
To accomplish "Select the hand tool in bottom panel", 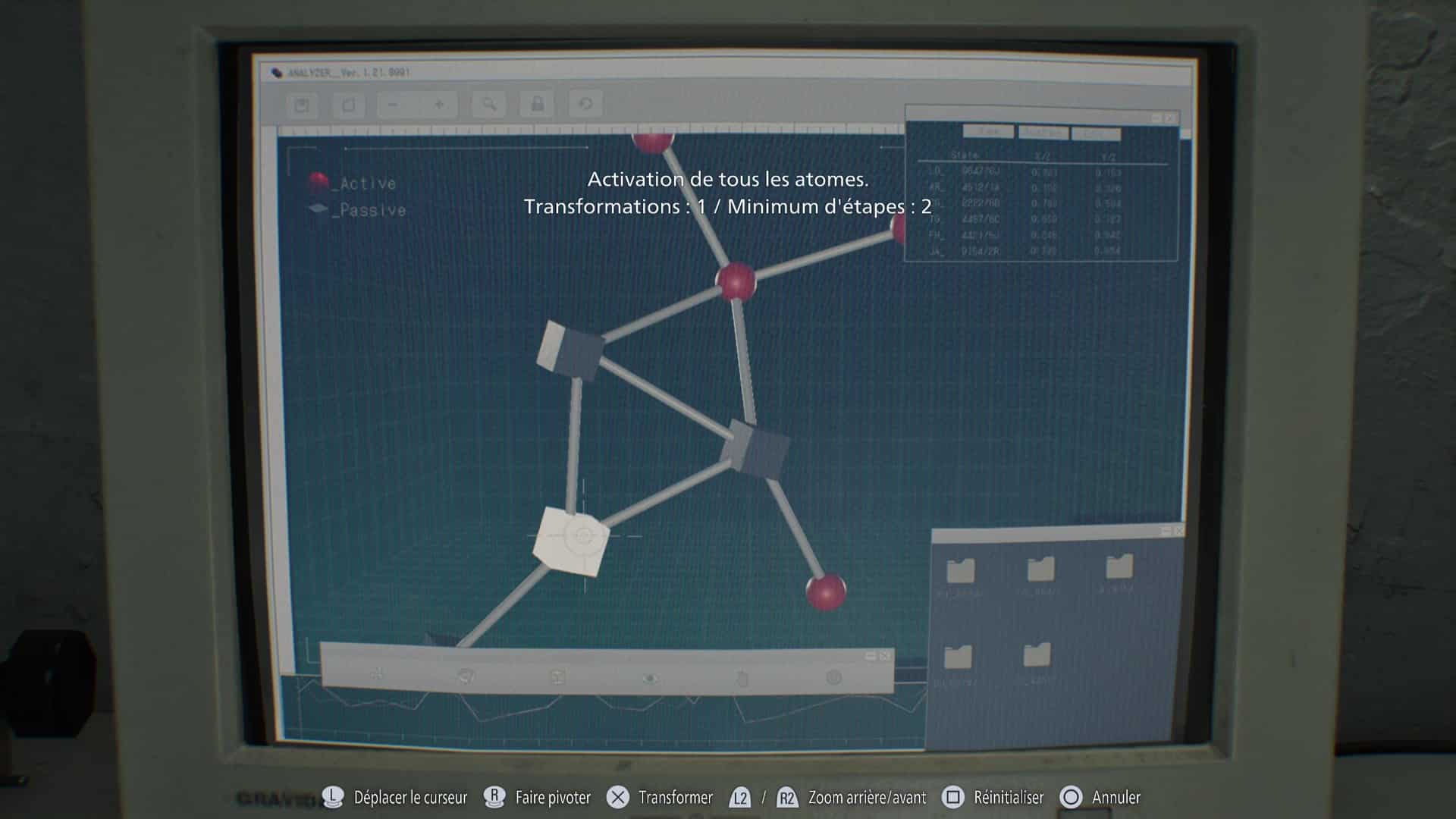I will 742,678.
